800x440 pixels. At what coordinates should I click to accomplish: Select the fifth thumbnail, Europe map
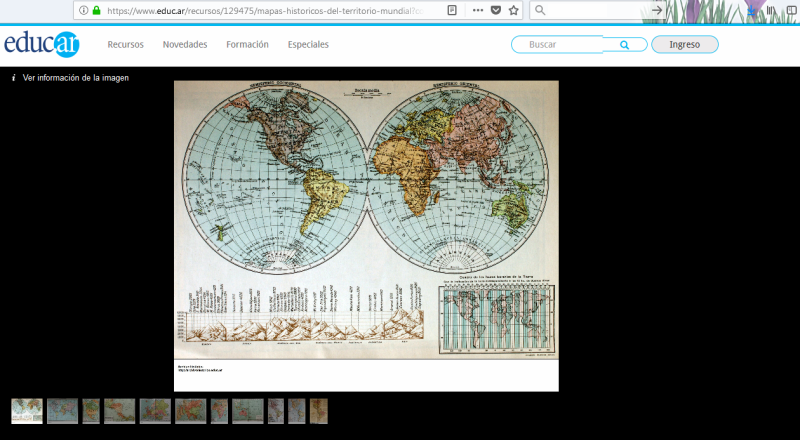coord(155,411)
